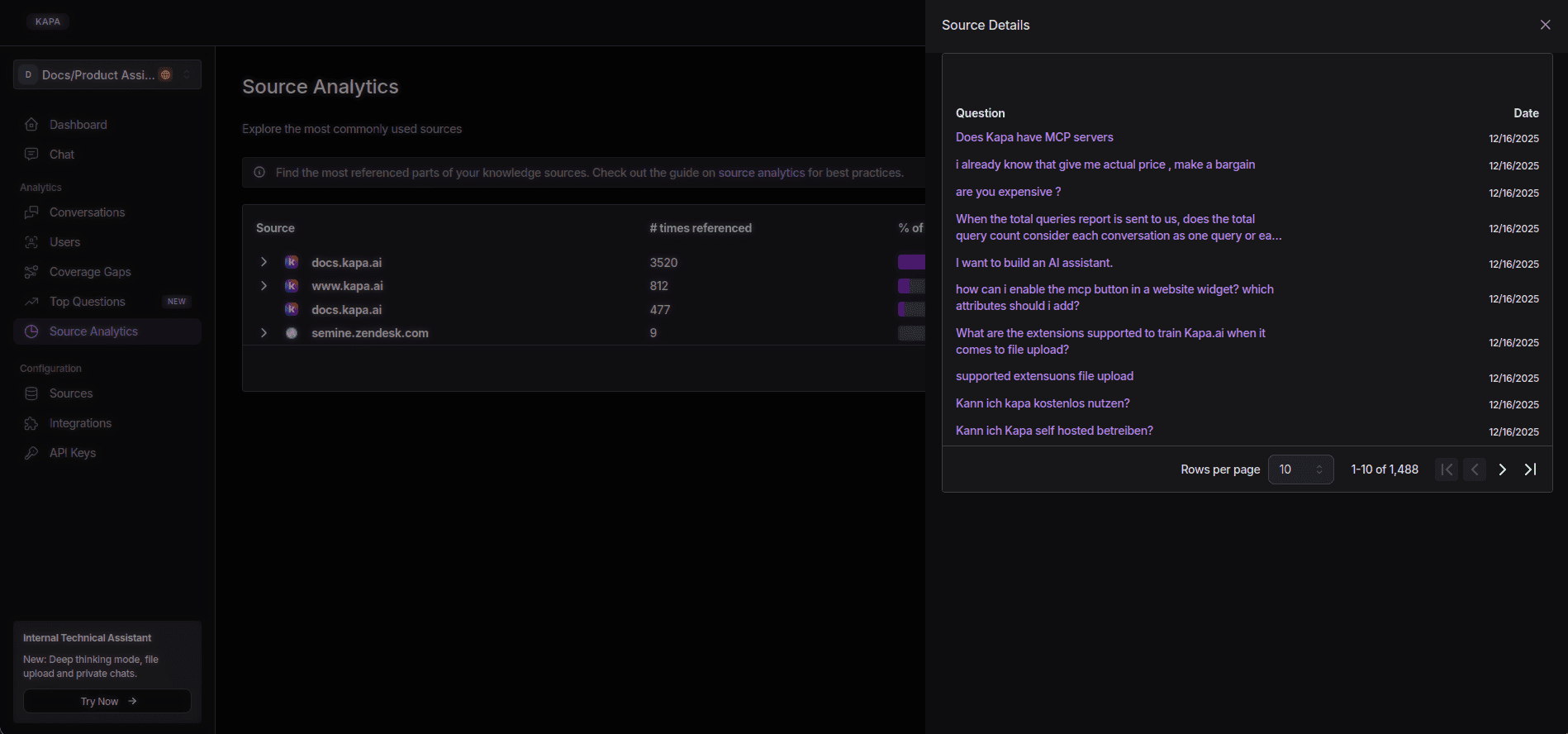Image resolution: width=1568 pixels, height=734 pixels.
Task: Click the Integrations puzzle icon
Action: pyautogui.click(x=31, y=423)
